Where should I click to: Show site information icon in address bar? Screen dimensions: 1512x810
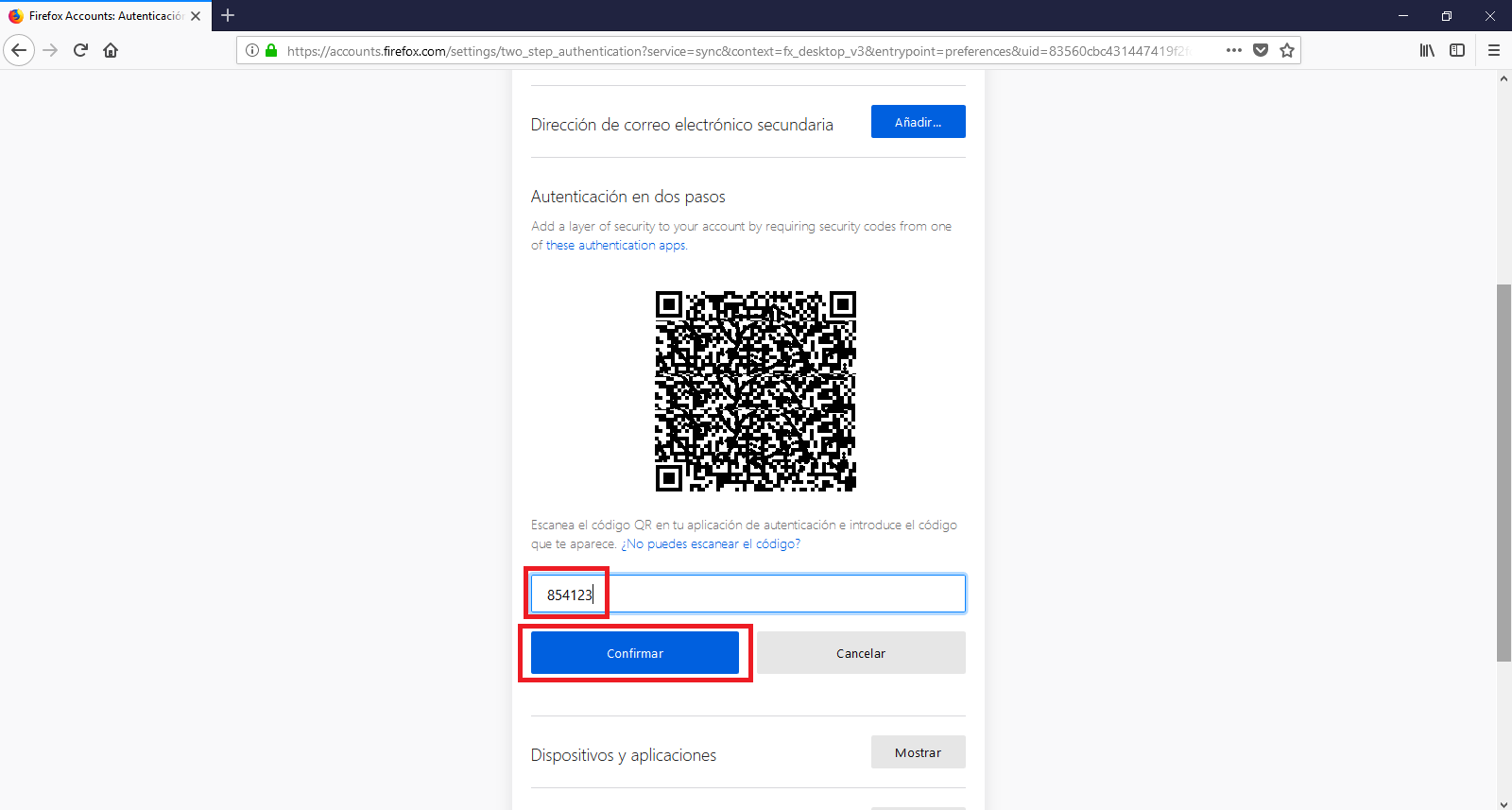coord(252,50)
